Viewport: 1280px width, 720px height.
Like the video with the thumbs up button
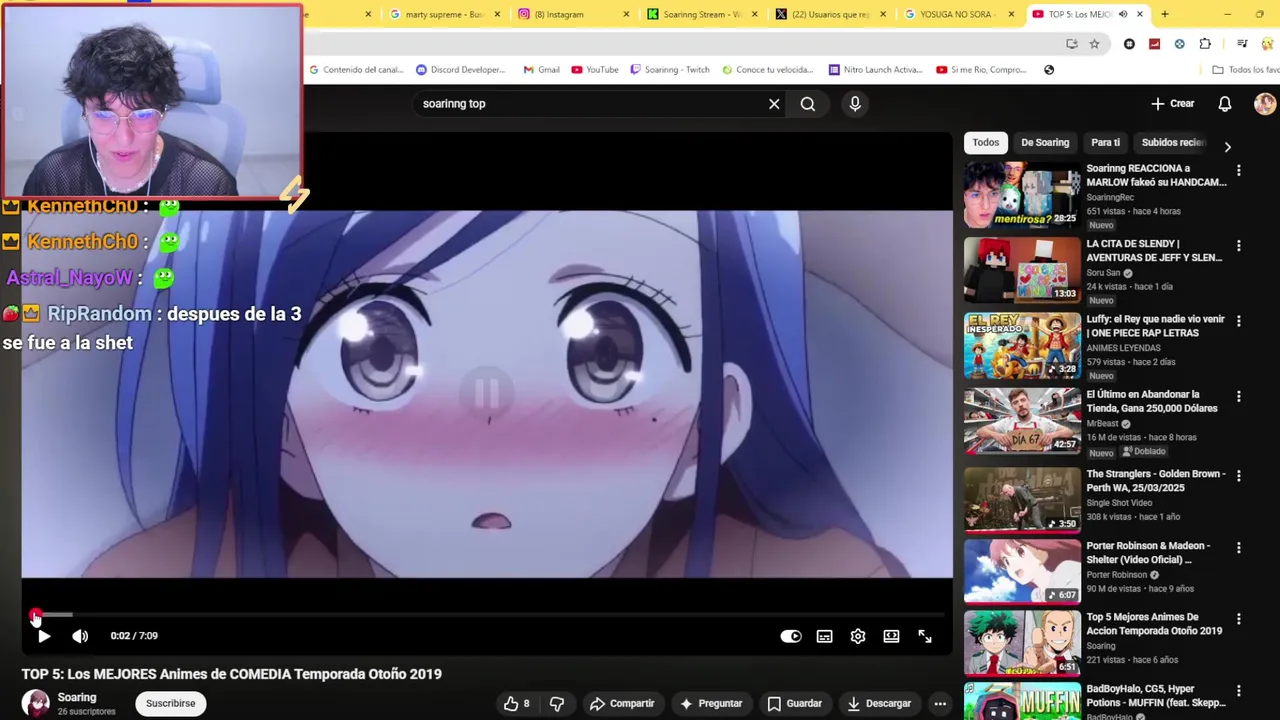pos(518,703)
